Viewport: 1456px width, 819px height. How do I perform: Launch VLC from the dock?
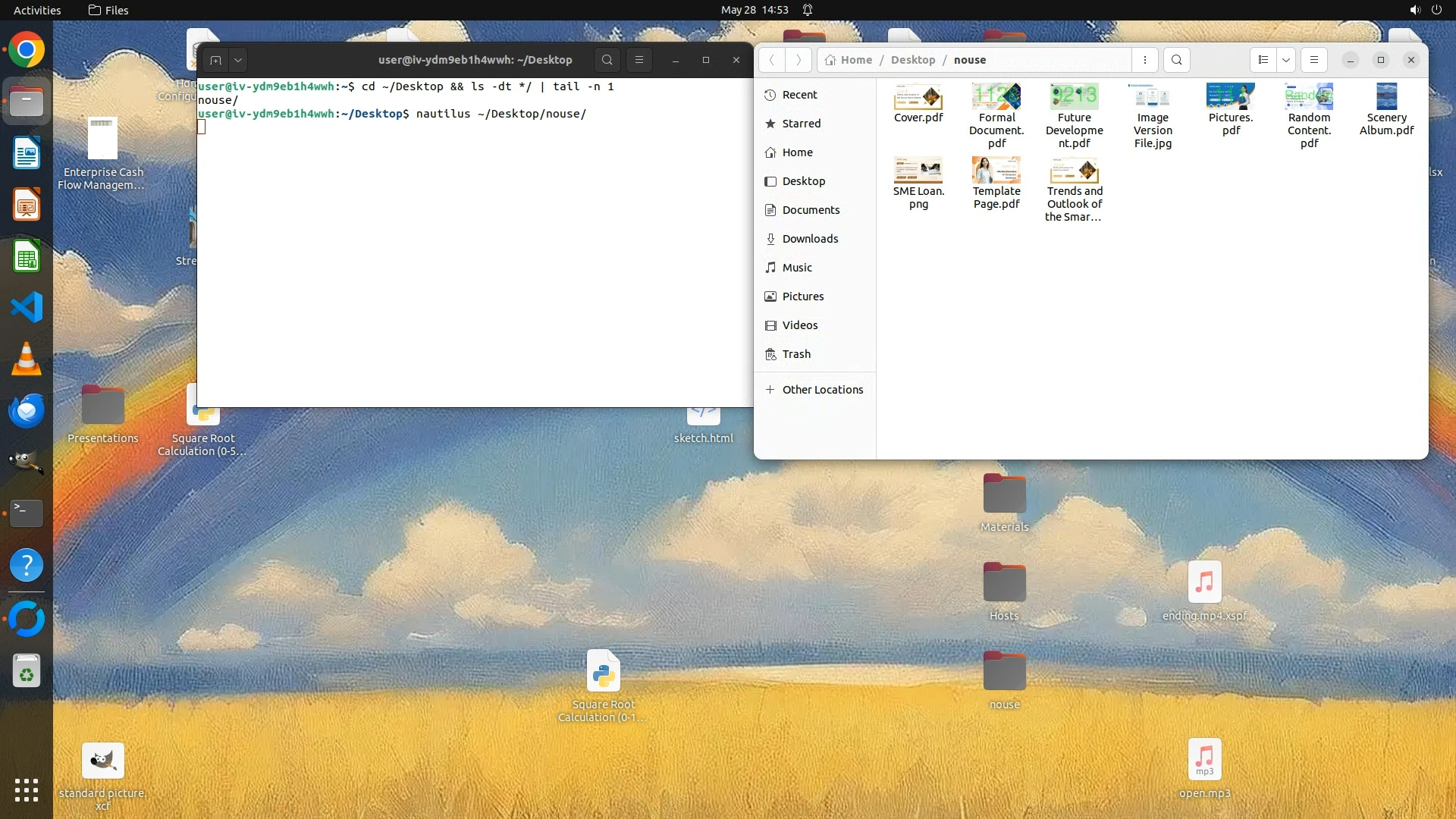(27, 359)
